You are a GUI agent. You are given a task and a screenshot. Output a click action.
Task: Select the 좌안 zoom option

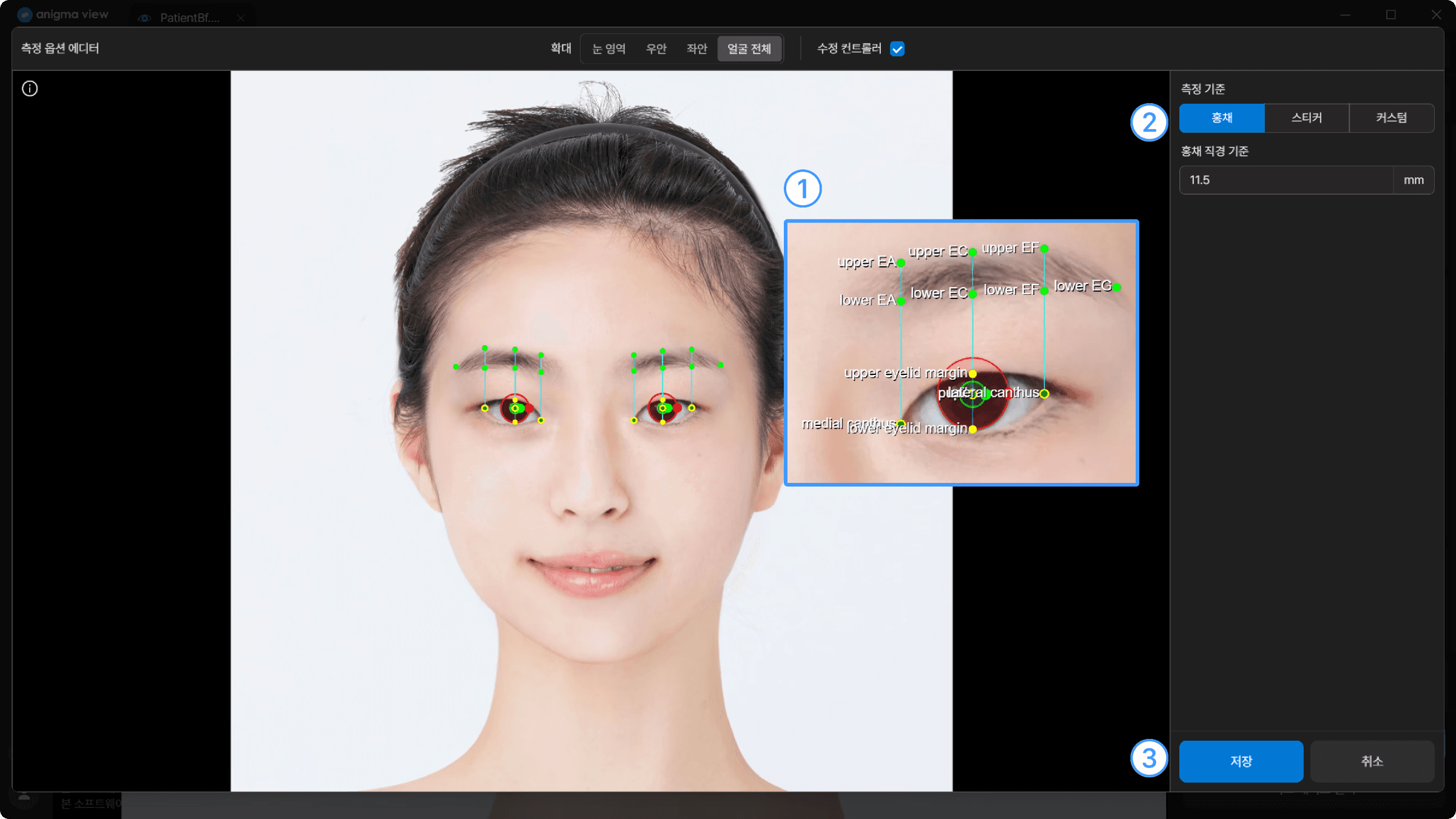pyautogui.click(x=696, y=49)
